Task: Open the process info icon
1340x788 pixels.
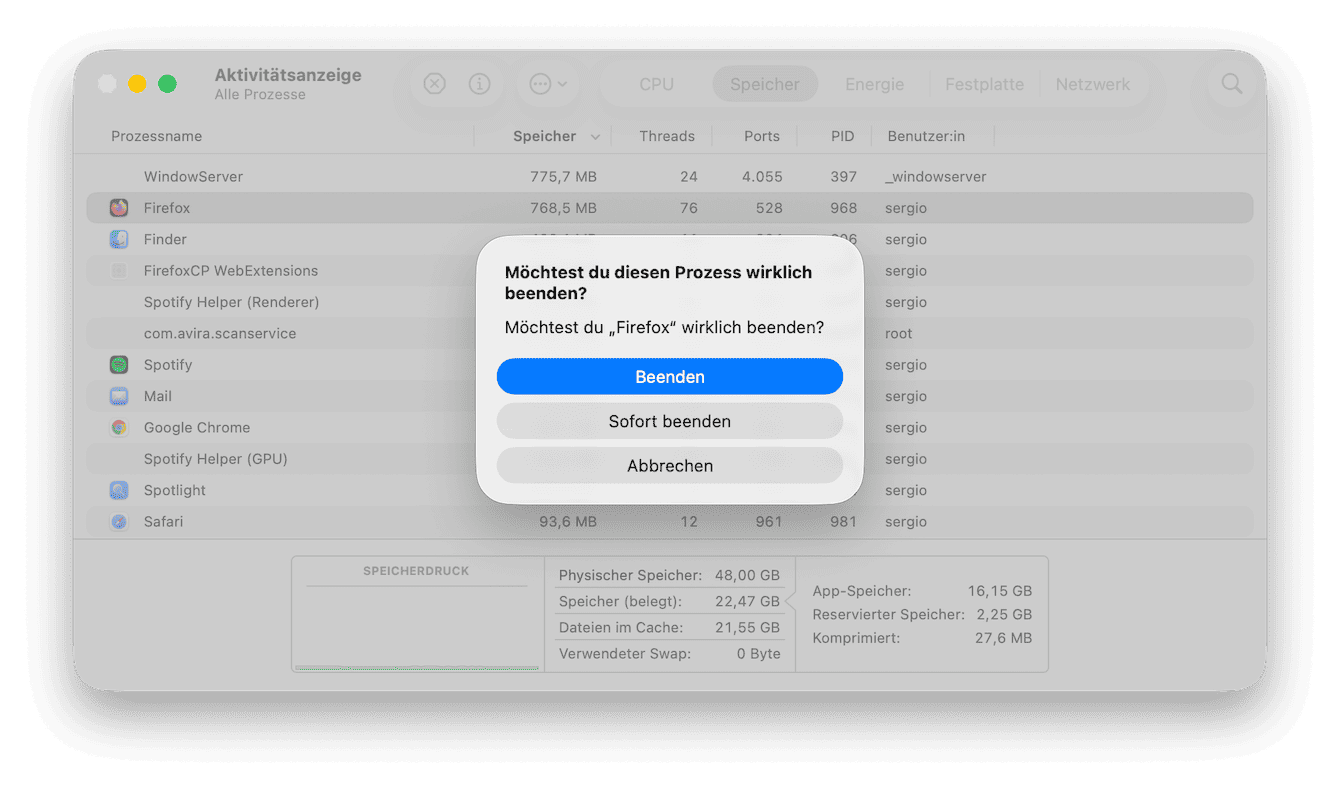Action: coord(480,84)
